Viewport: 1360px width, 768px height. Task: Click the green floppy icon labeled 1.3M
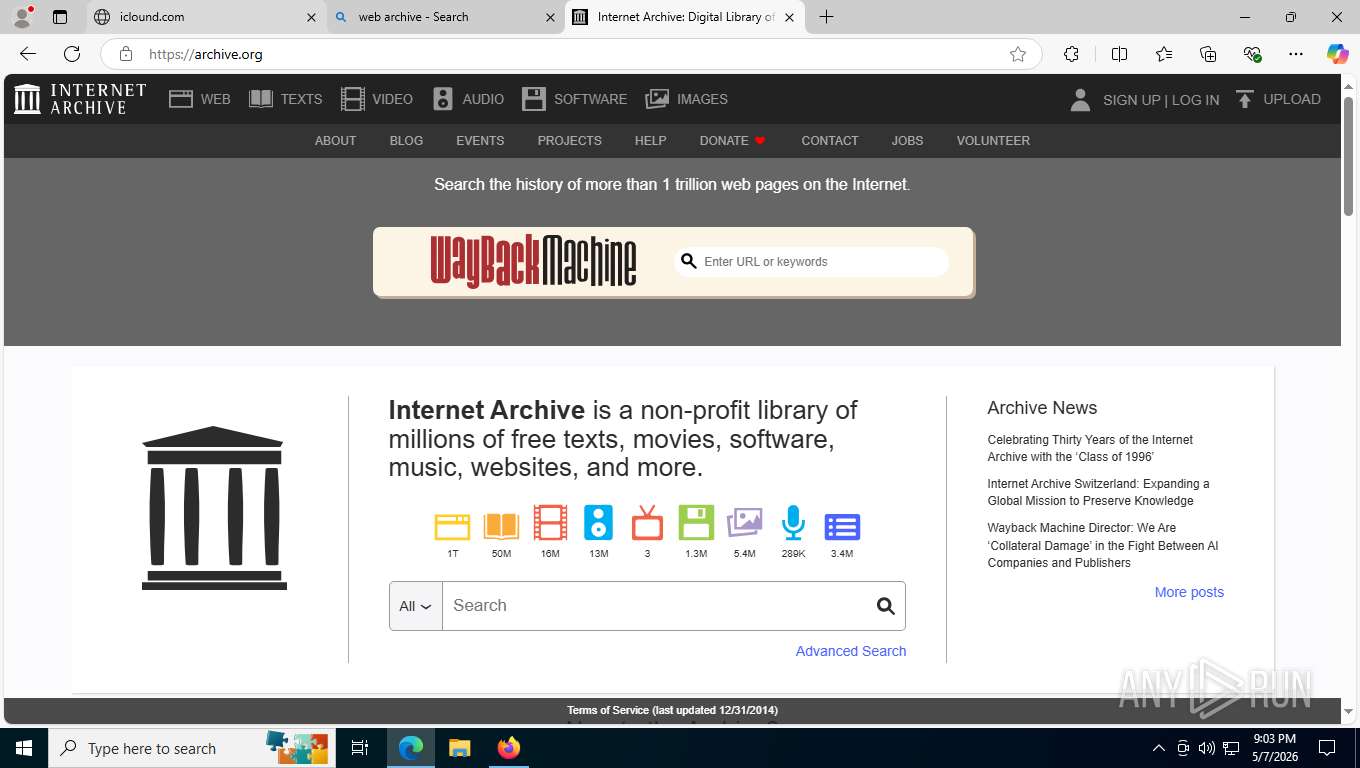click(696, 523)
